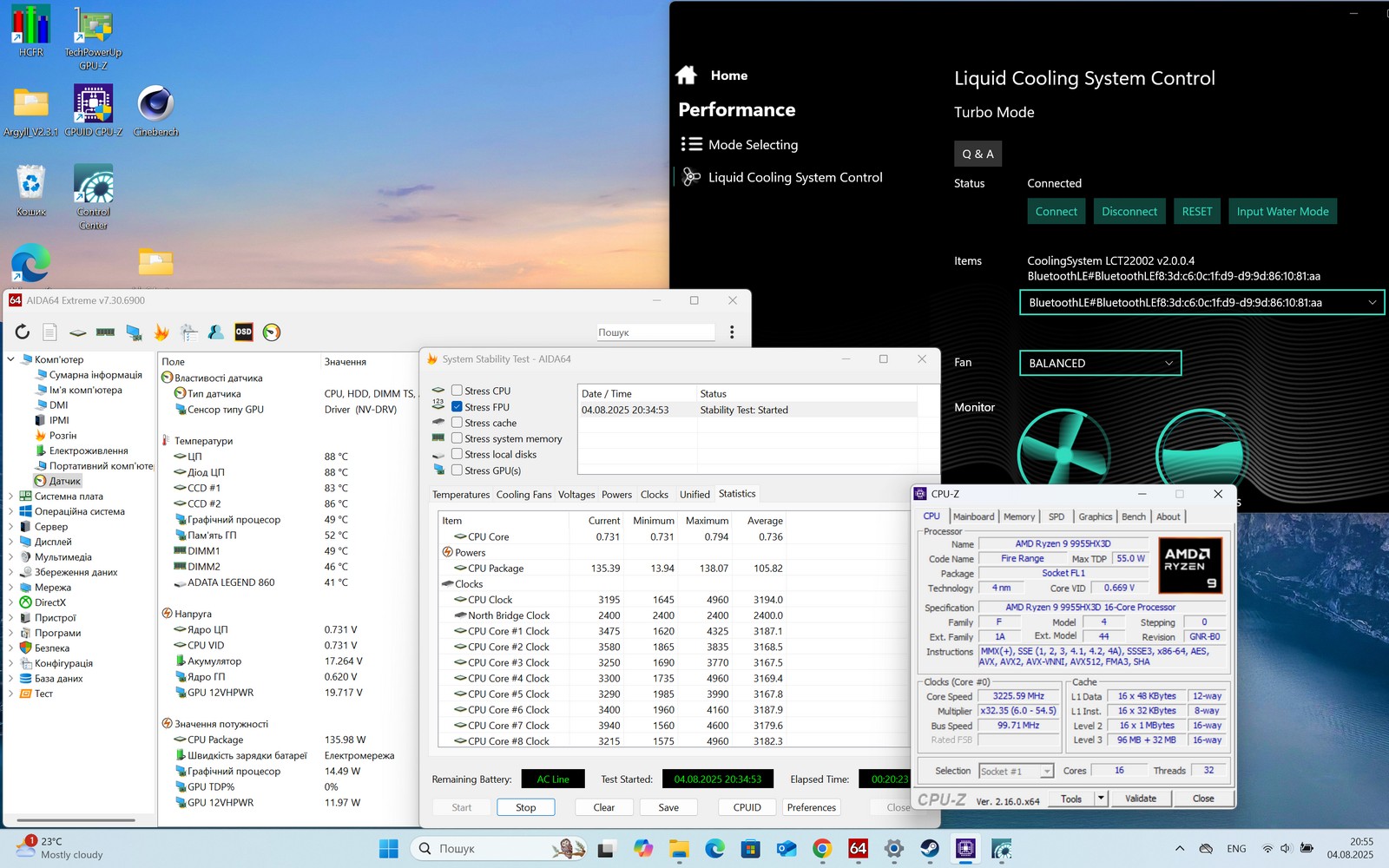Click the monitor diagnostics icon in AIDA64 toolbar
Screen dimensions: 1389x868
pyautogui.click(x=134, y=332)
